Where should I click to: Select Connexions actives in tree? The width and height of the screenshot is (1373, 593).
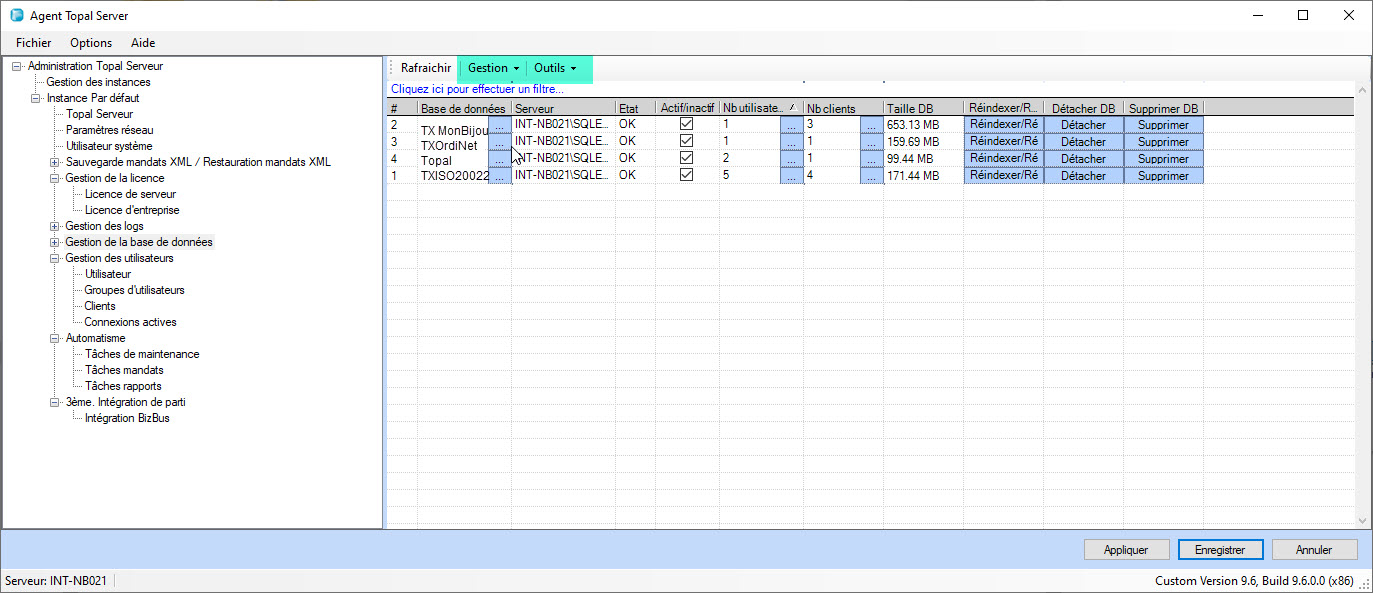click(130, 322)
